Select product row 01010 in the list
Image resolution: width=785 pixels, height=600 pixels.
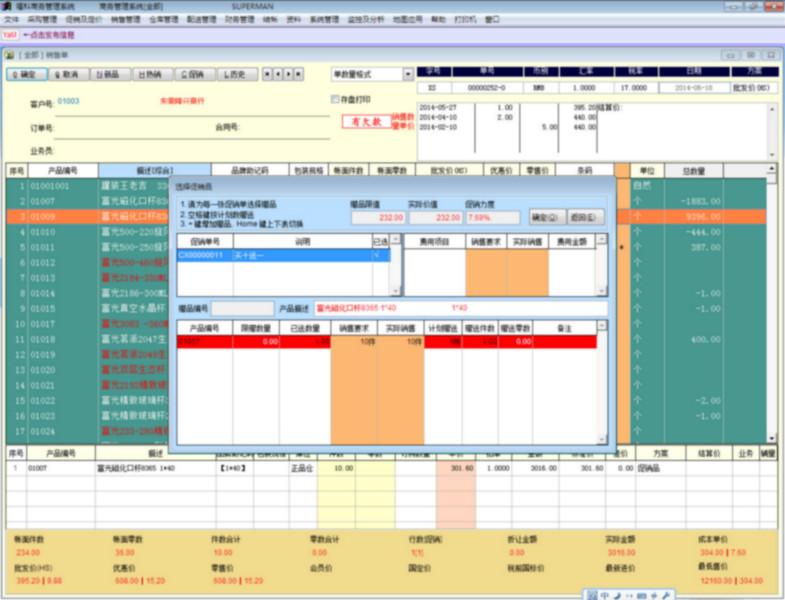pyautogui.click(x=87, y=232)
